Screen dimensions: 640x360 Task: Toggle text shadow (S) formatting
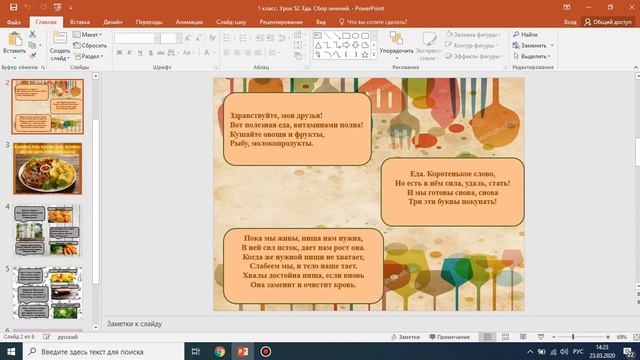tap(150, 53)
